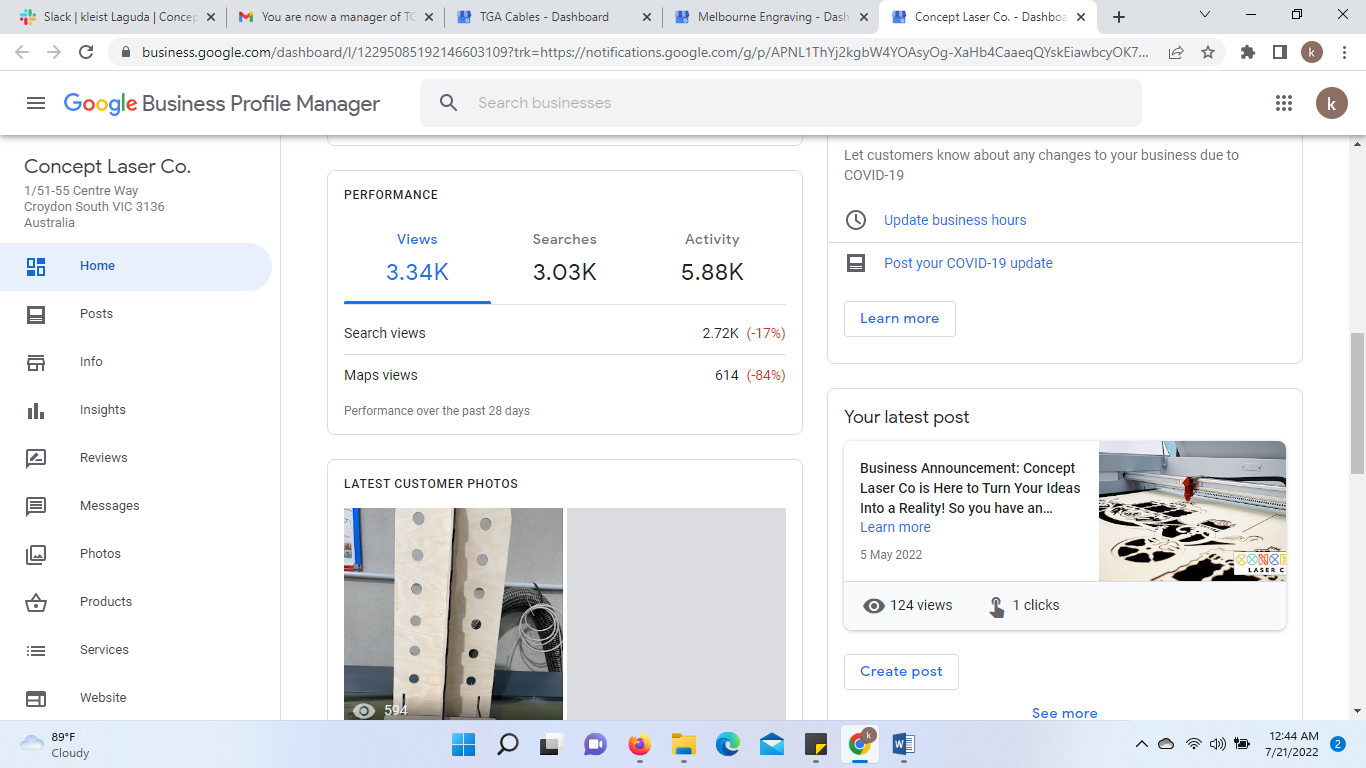Open the Windows Start menu
Viewport: 1366px width, 768px height.
pos(463,744)
